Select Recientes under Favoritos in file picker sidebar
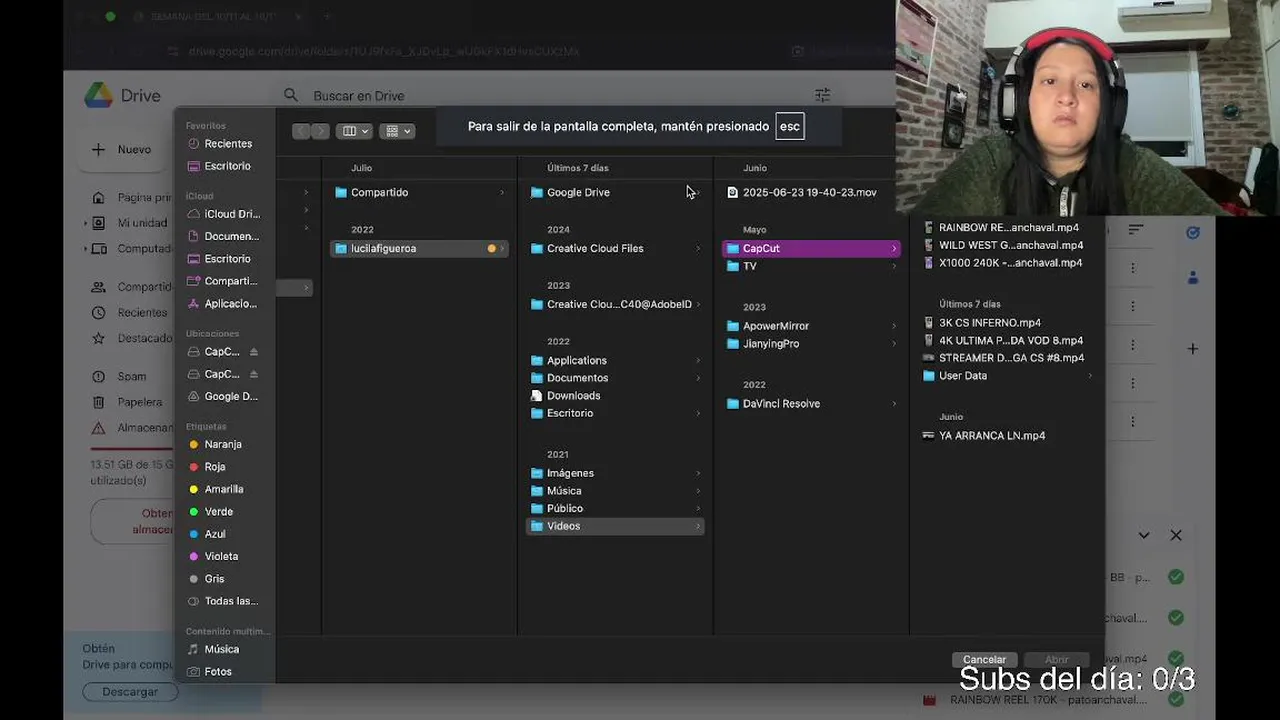The height and width of the screenshot is (720, 1280). [x=226, y=144]
